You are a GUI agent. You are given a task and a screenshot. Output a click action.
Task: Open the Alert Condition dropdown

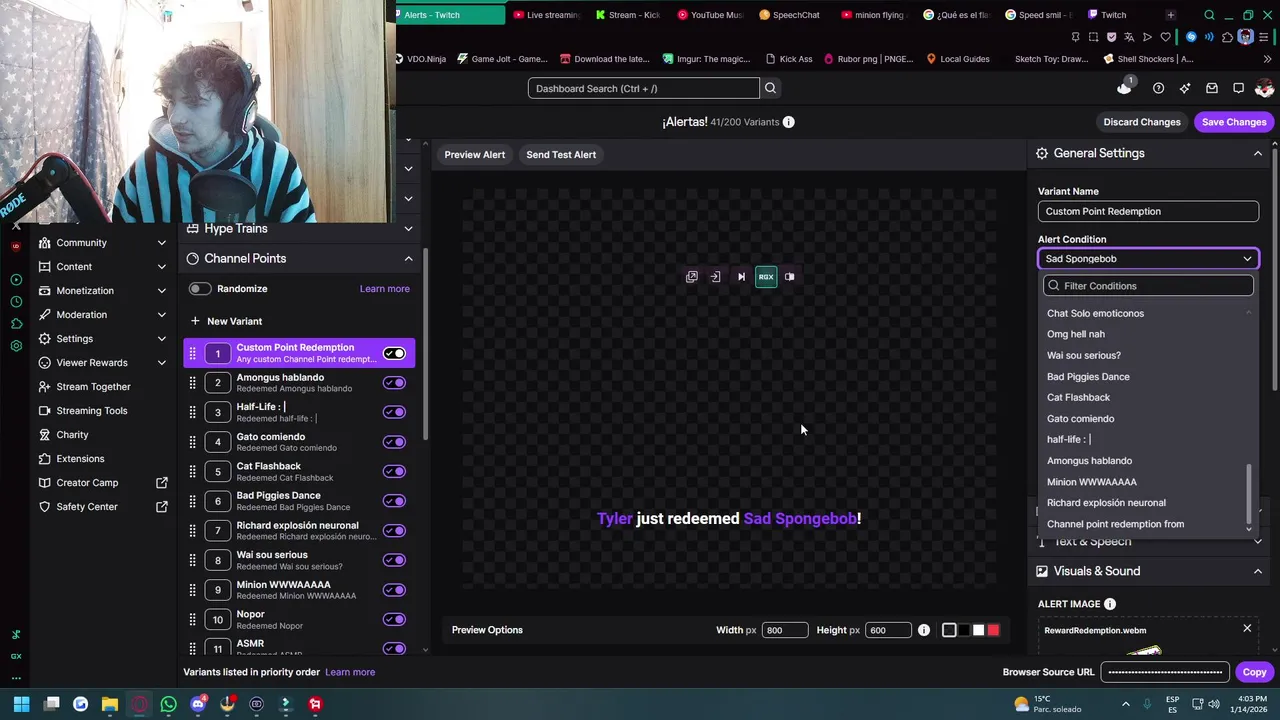[x=1148, y=259]
